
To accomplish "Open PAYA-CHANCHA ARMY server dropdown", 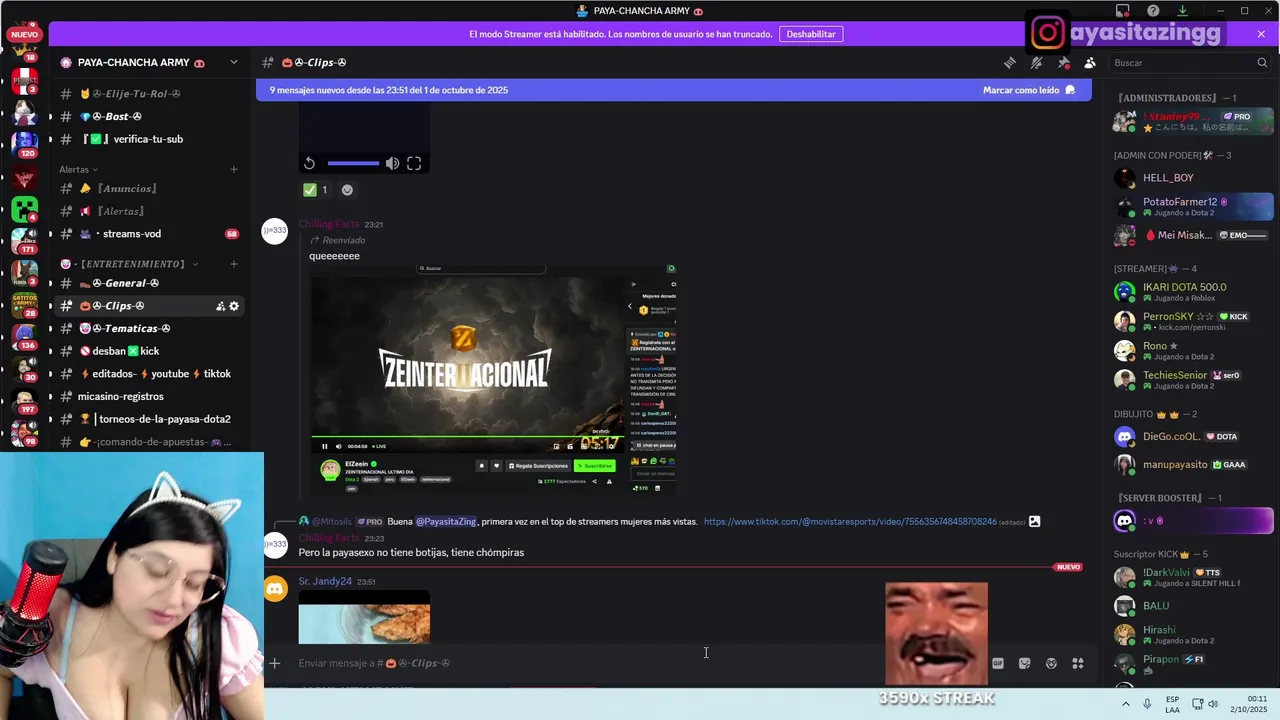I will coord(234,62).
